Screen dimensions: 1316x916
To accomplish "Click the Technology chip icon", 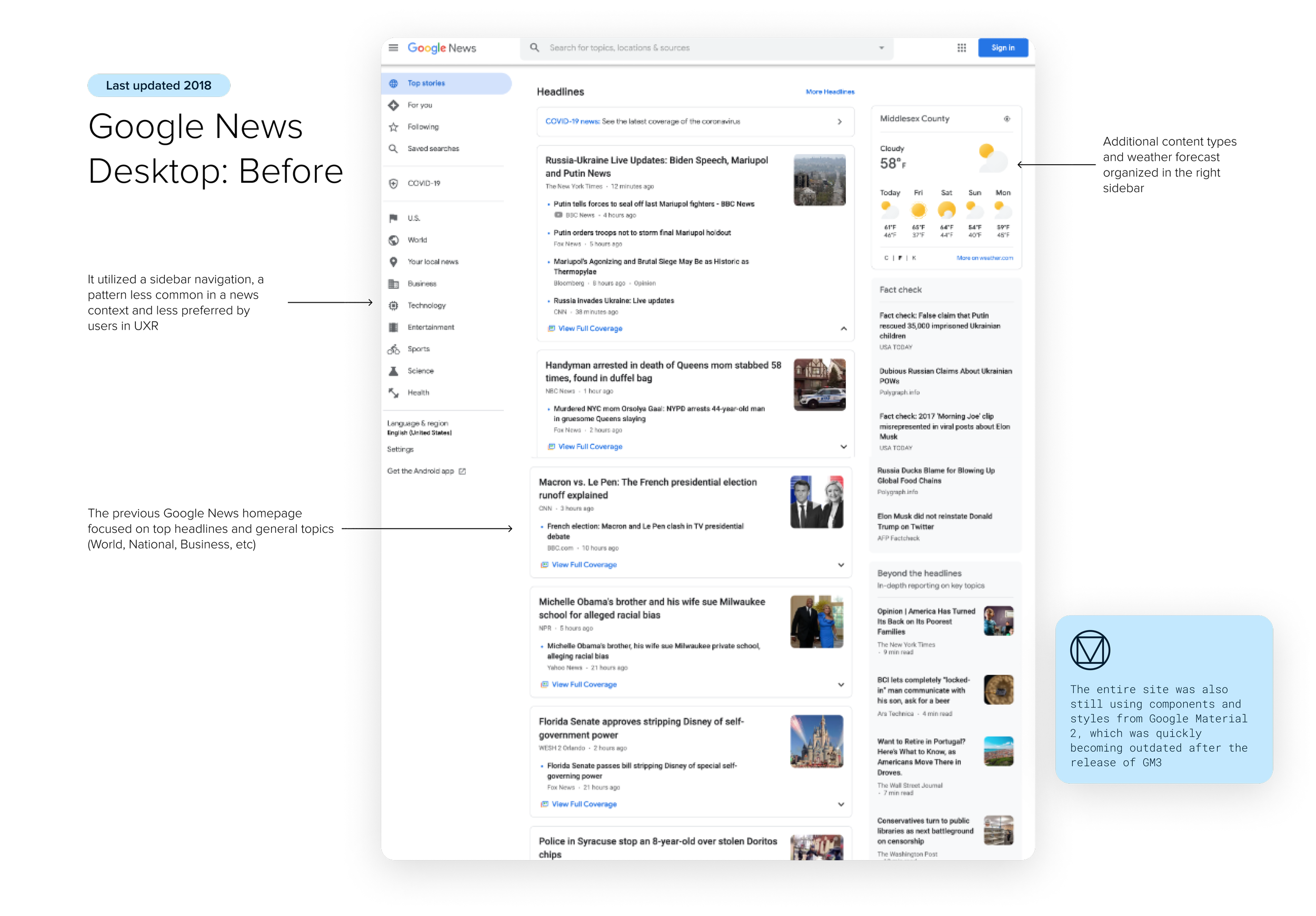I will [x=393, y=305].
